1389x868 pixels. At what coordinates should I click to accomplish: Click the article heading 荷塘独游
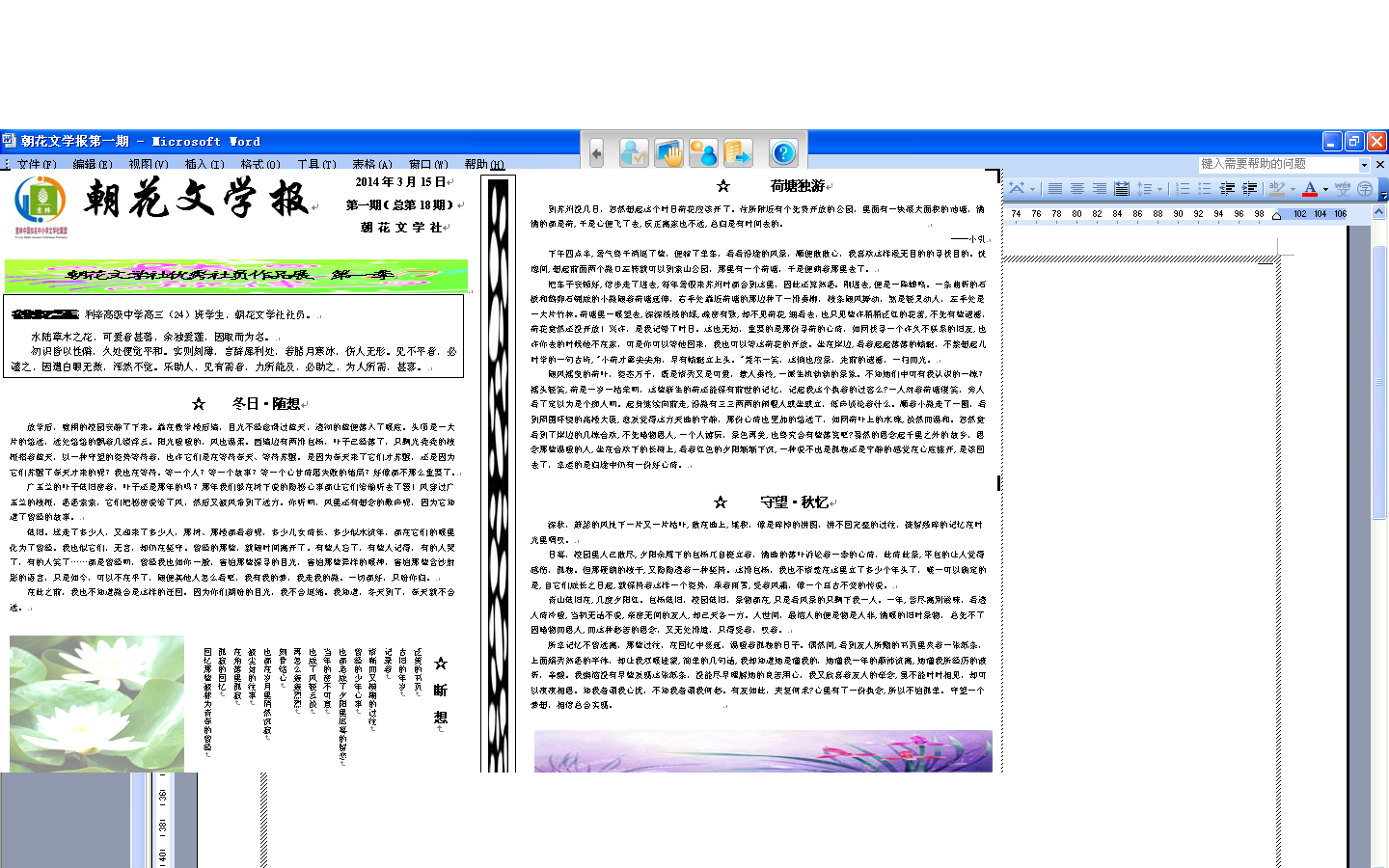point(798,186)
